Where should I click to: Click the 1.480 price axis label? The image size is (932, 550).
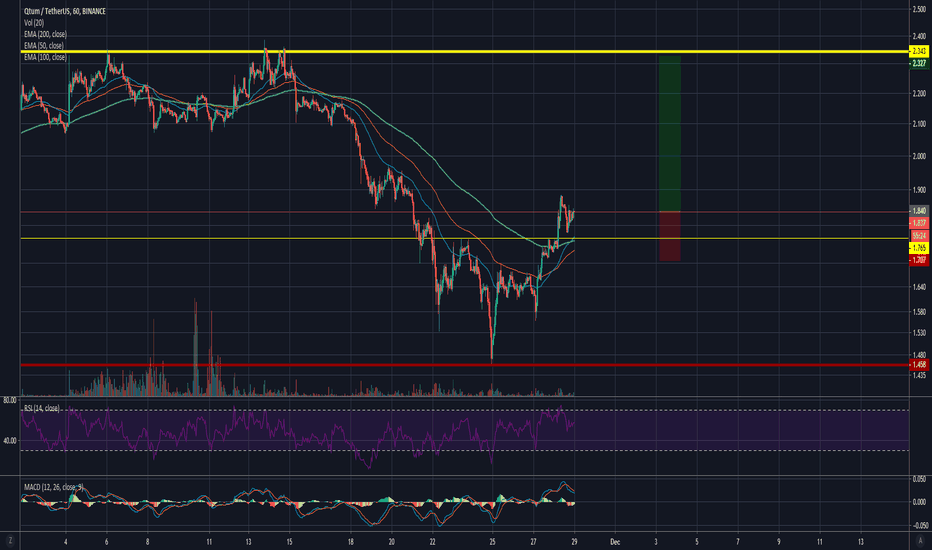[919, 355]
